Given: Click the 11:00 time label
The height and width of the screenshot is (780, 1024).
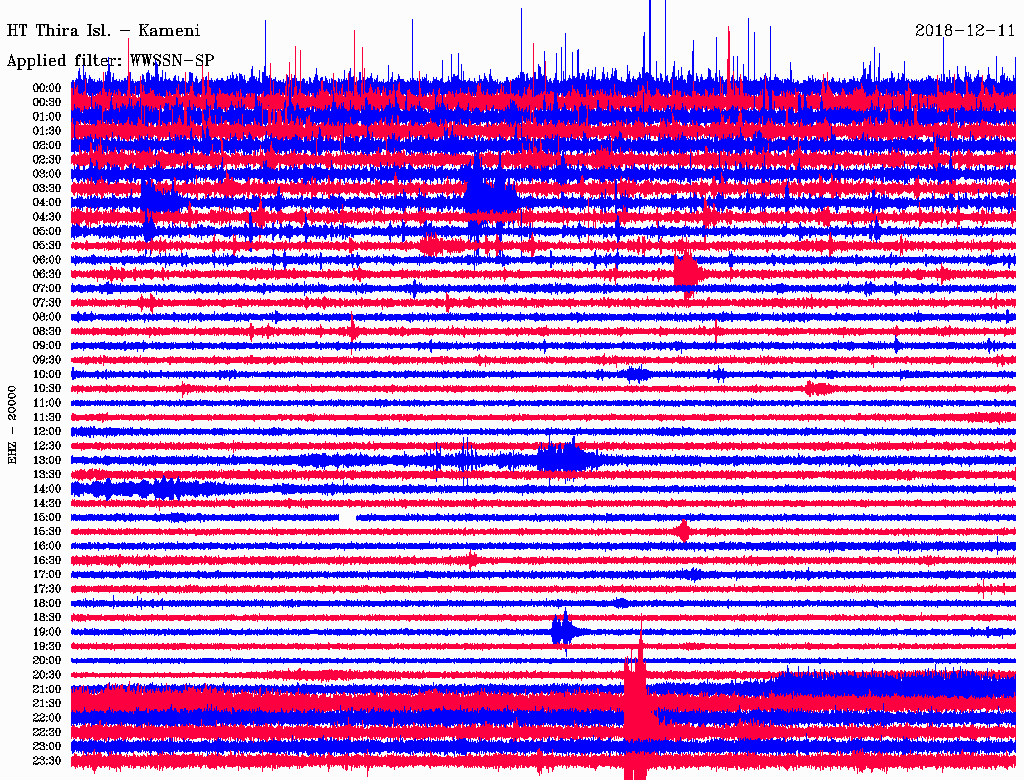Looking at the screenshot, I should pyautogui.click(x=47, y=403).
